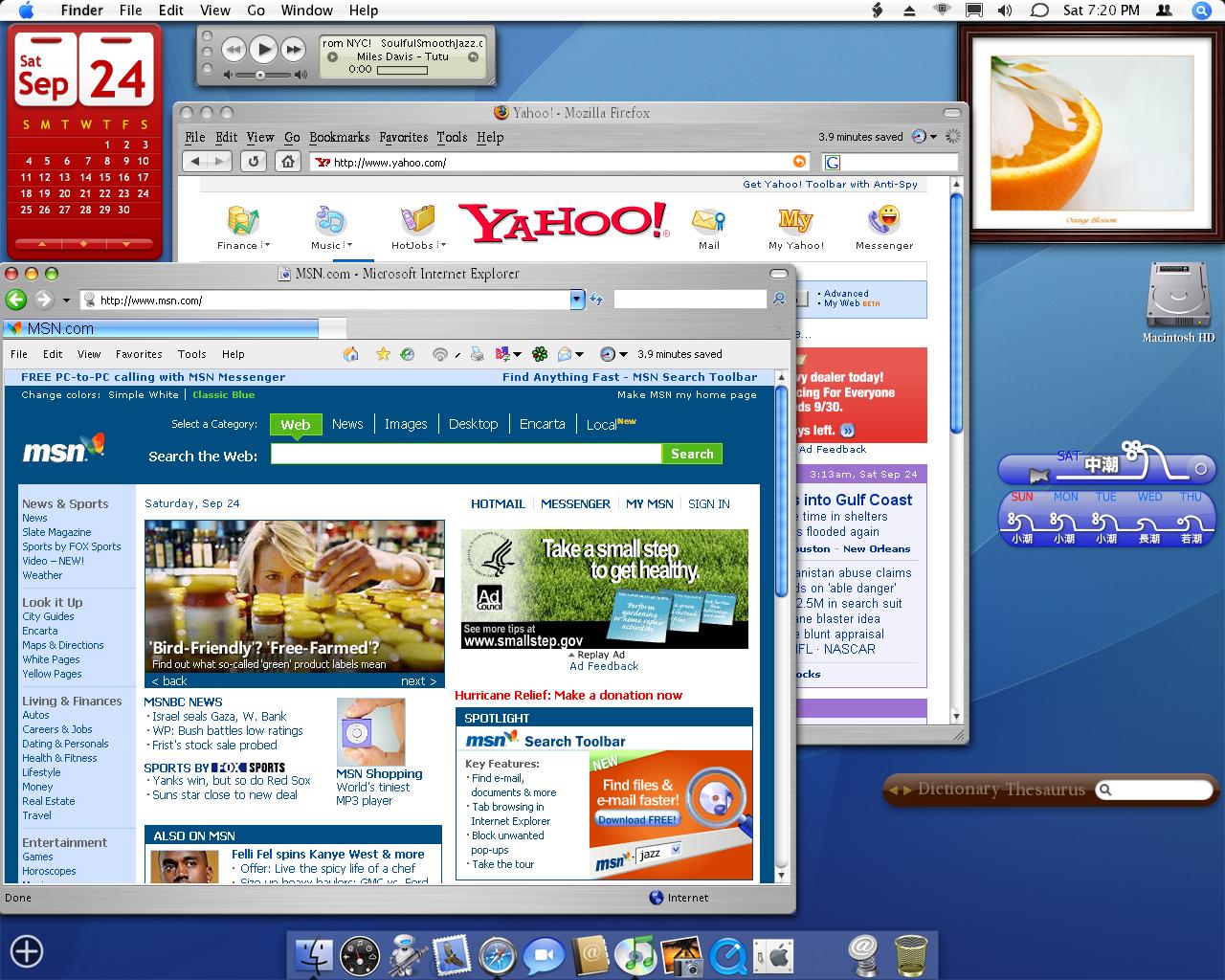Click the Firefox window vertical scrollbar
Image resolution: width=1225 pixels, height=980 pixels.
(956, 316)
